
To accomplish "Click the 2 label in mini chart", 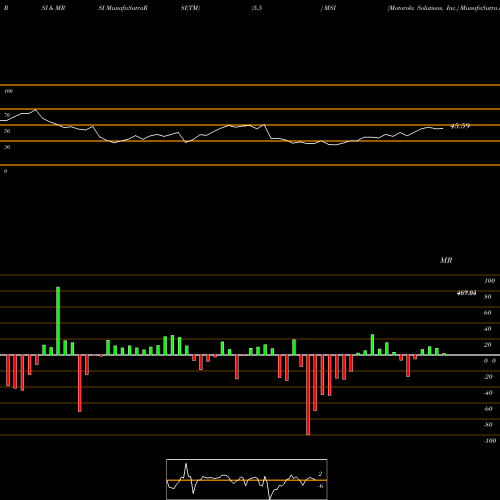I will 320,474.
